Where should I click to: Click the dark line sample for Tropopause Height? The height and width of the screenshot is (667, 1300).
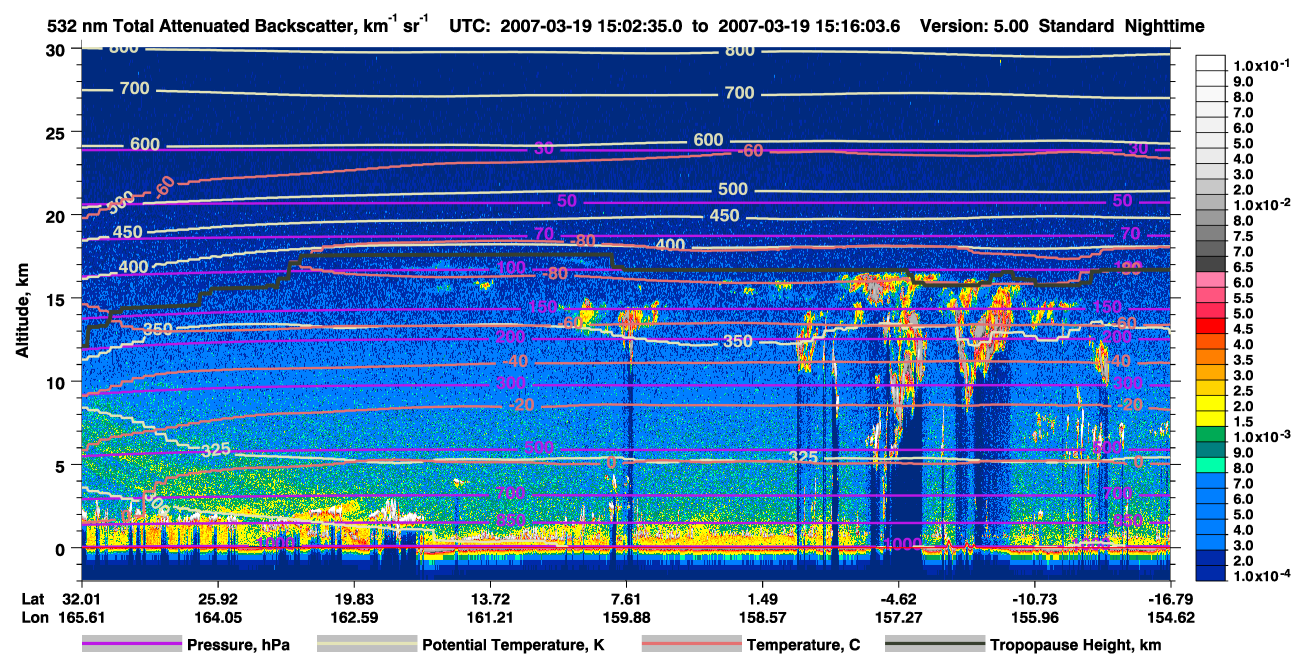[x=934, y=645]
